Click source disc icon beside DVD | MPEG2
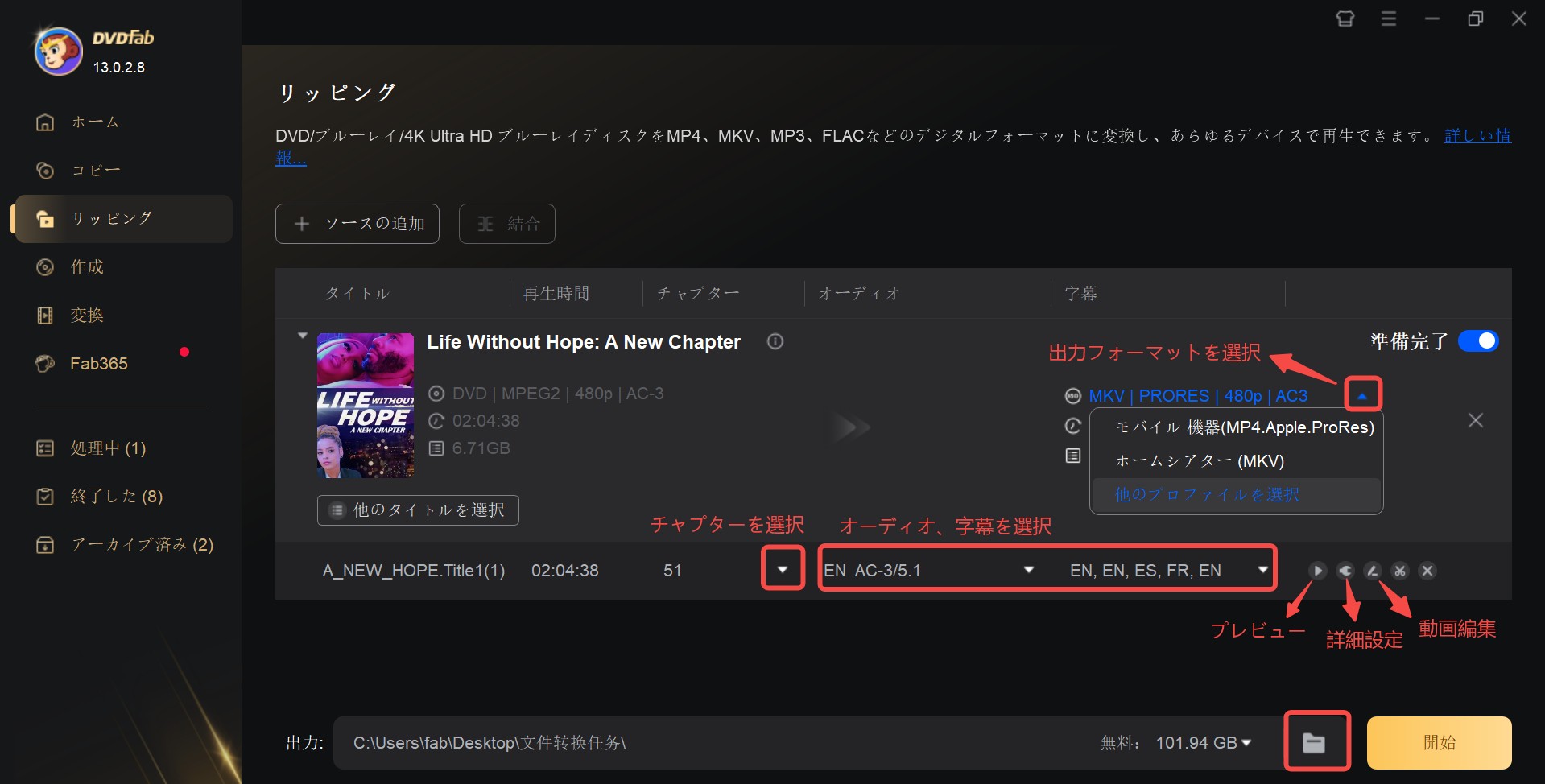This screenshot has width=1545, height=784. (436, 394)
